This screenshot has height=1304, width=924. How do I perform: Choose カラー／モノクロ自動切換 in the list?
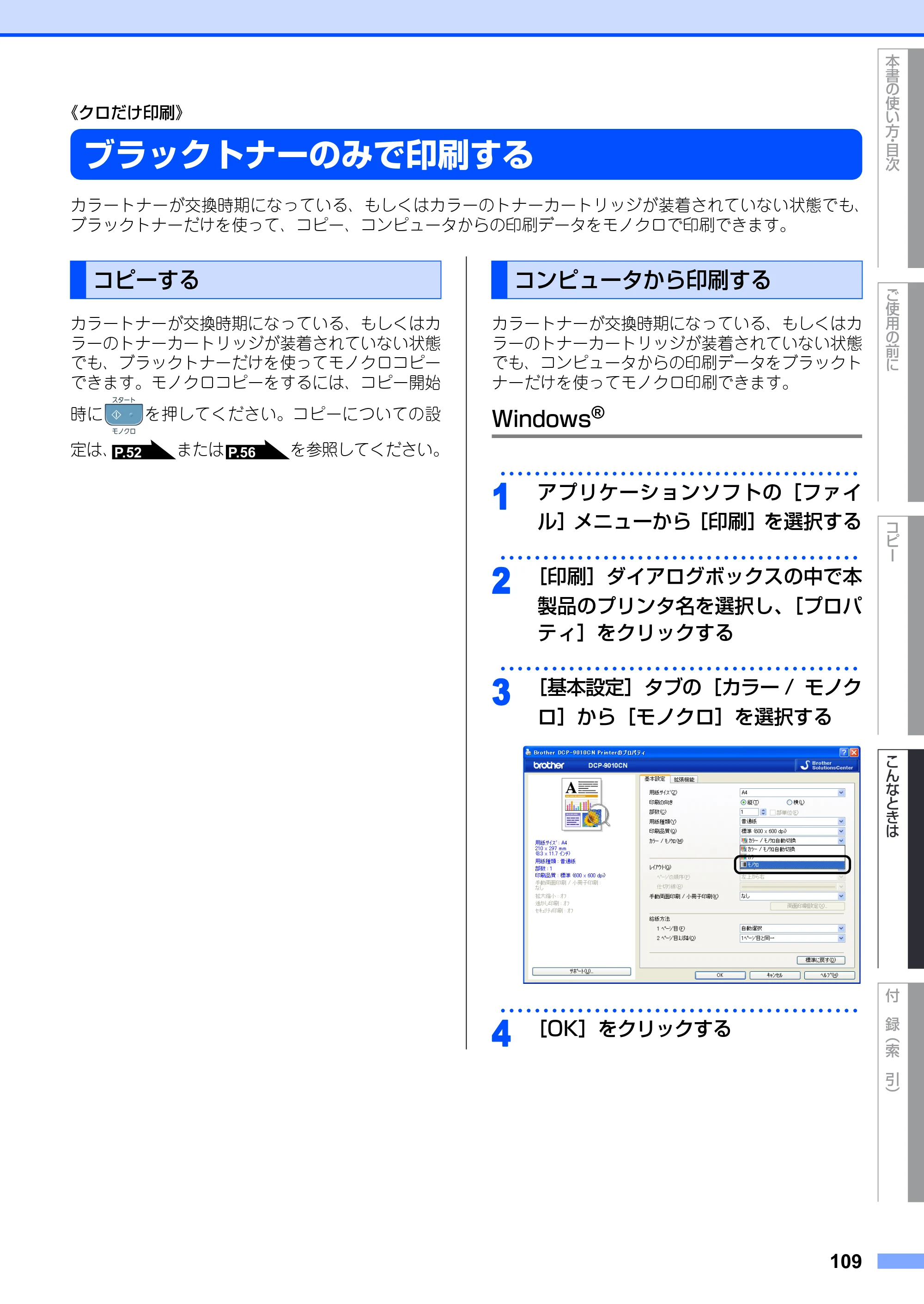pyautogui.click(x=792, y=849)
